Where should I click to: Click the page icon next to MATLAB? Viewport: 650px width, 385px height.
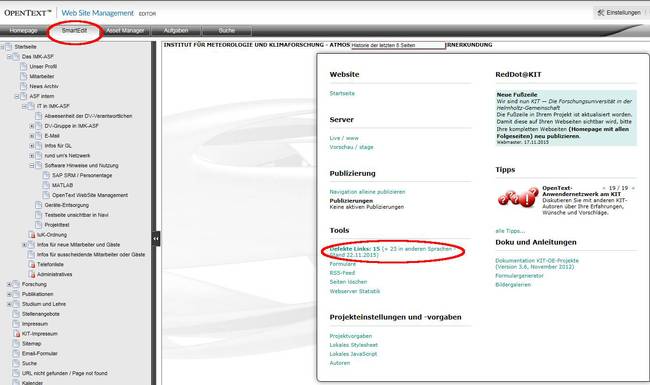point(46,185)
